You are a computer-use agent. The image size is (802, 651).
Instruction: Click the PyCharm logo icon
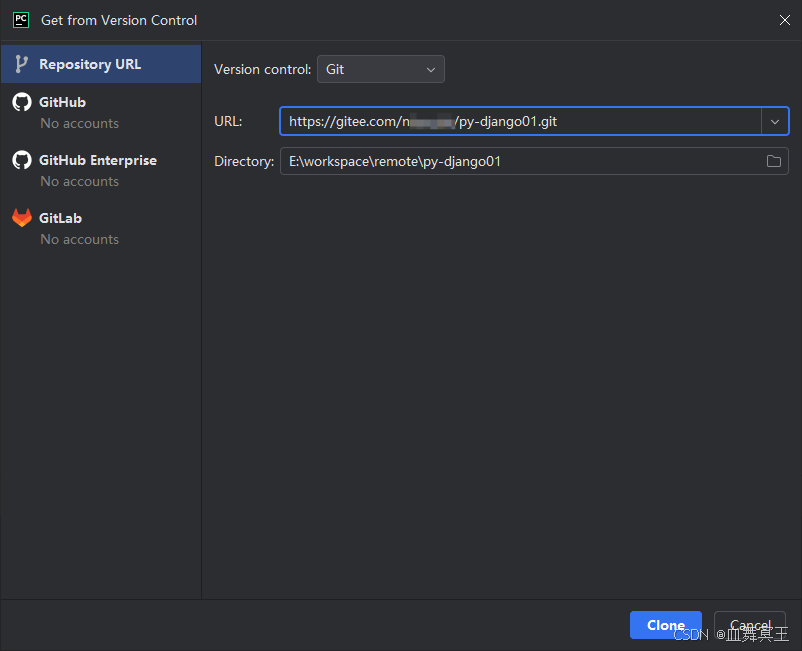[x=21, y=20]
